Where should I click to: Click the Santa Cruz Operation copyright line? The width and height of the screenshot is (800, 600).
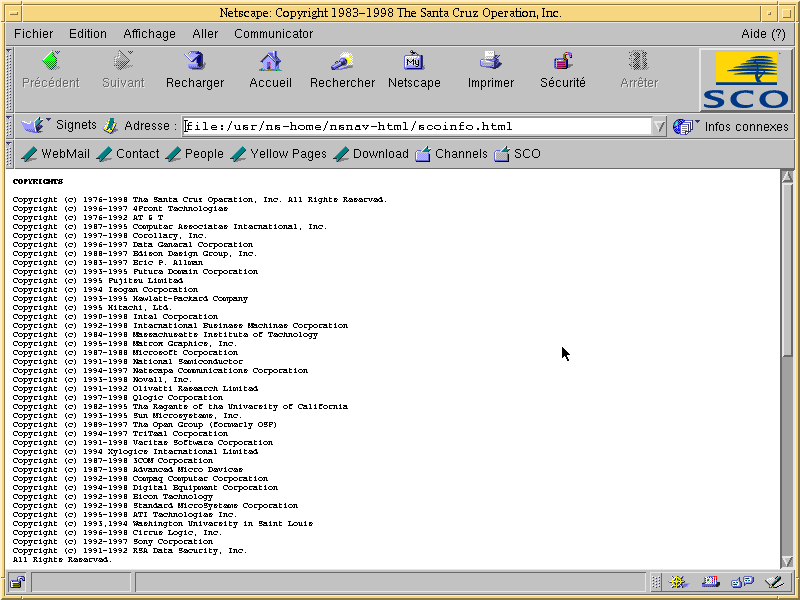point(200,199)
